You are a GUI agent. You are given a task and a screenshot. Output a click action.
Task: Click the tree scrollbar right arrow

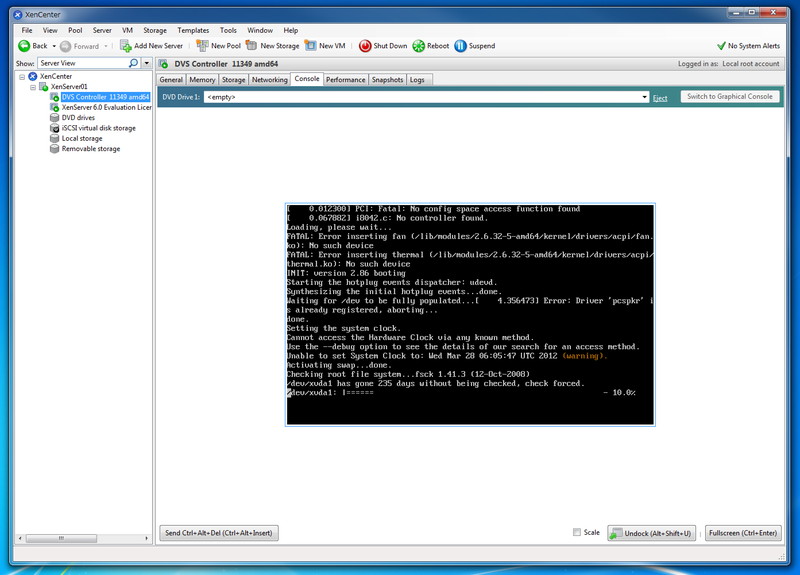[x=146, y=538]
